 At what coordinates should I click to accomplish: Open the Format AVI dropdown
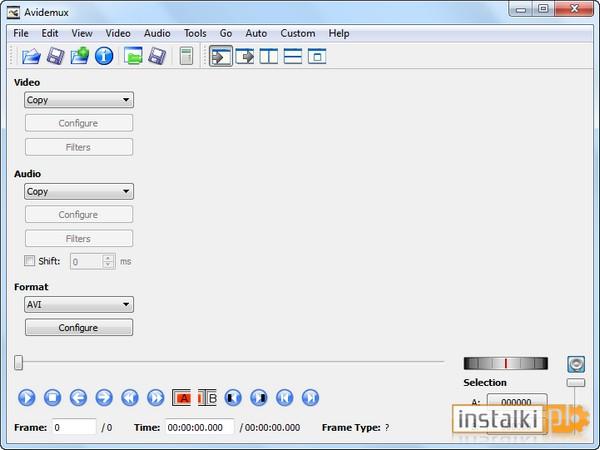(x=79, y=305)
